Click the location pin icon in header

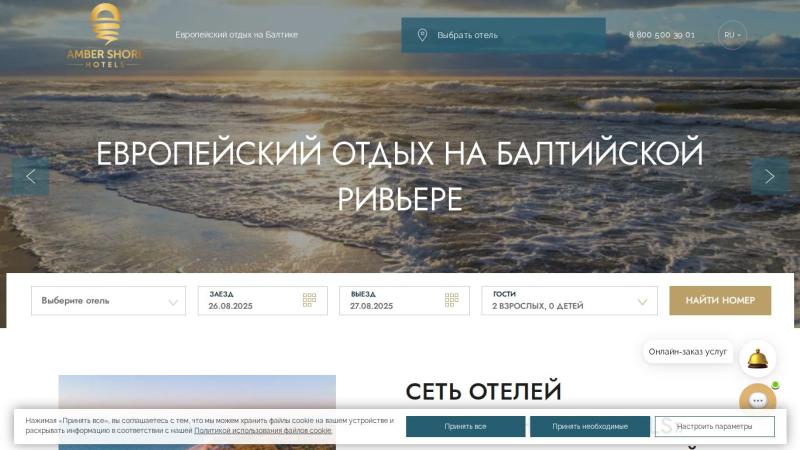click(x=422, y=35)
